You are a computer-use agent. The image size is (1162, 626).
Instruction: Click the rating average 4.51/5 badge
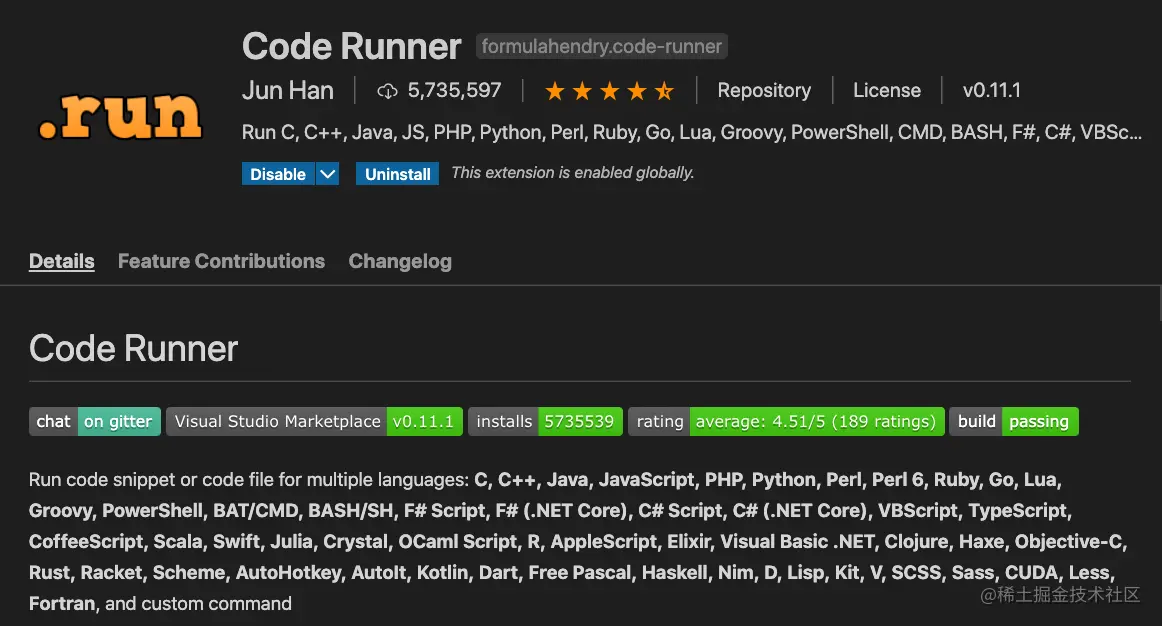click(786, 422)
